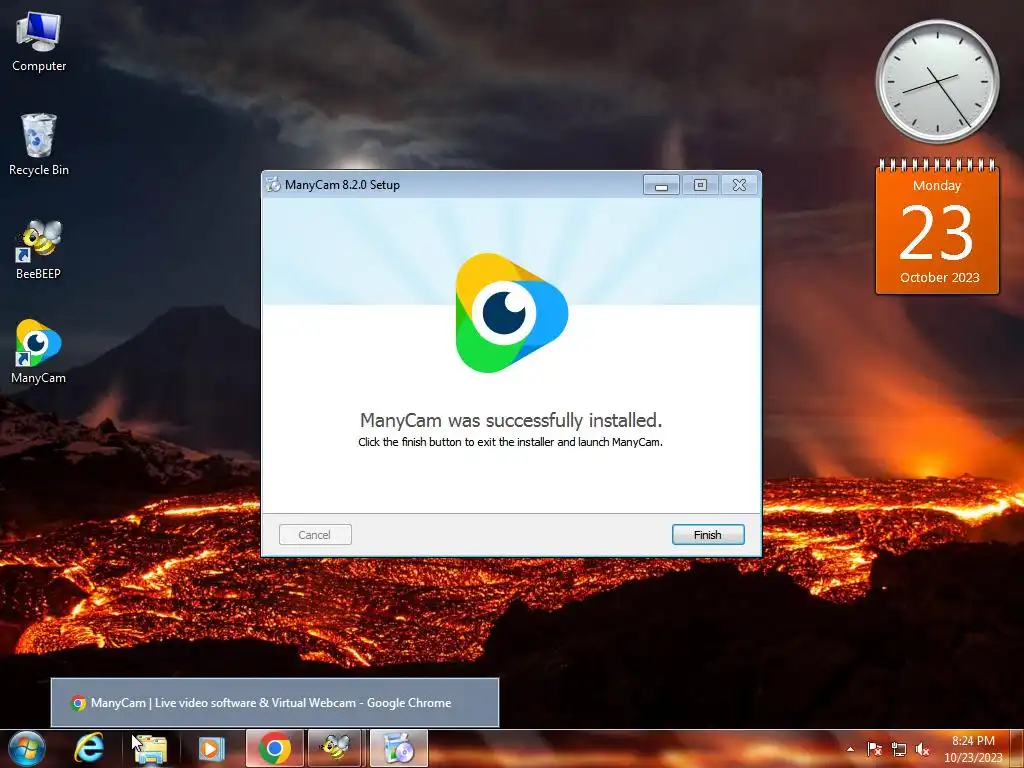Show hidden system tray icons

pos(850,749)
